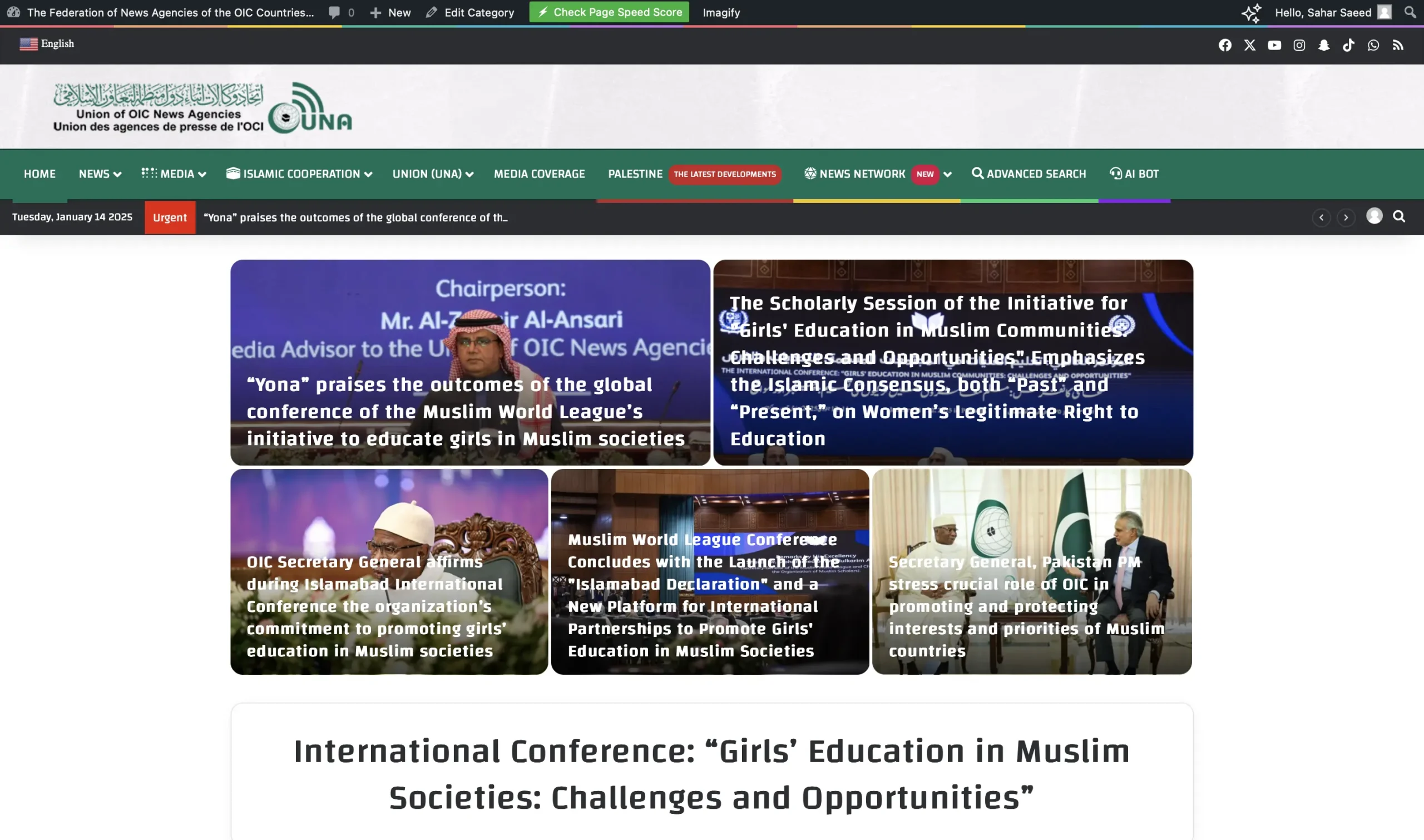Show next breaking news item
The image size is (1424, 840).
[x=1346, y=218]
